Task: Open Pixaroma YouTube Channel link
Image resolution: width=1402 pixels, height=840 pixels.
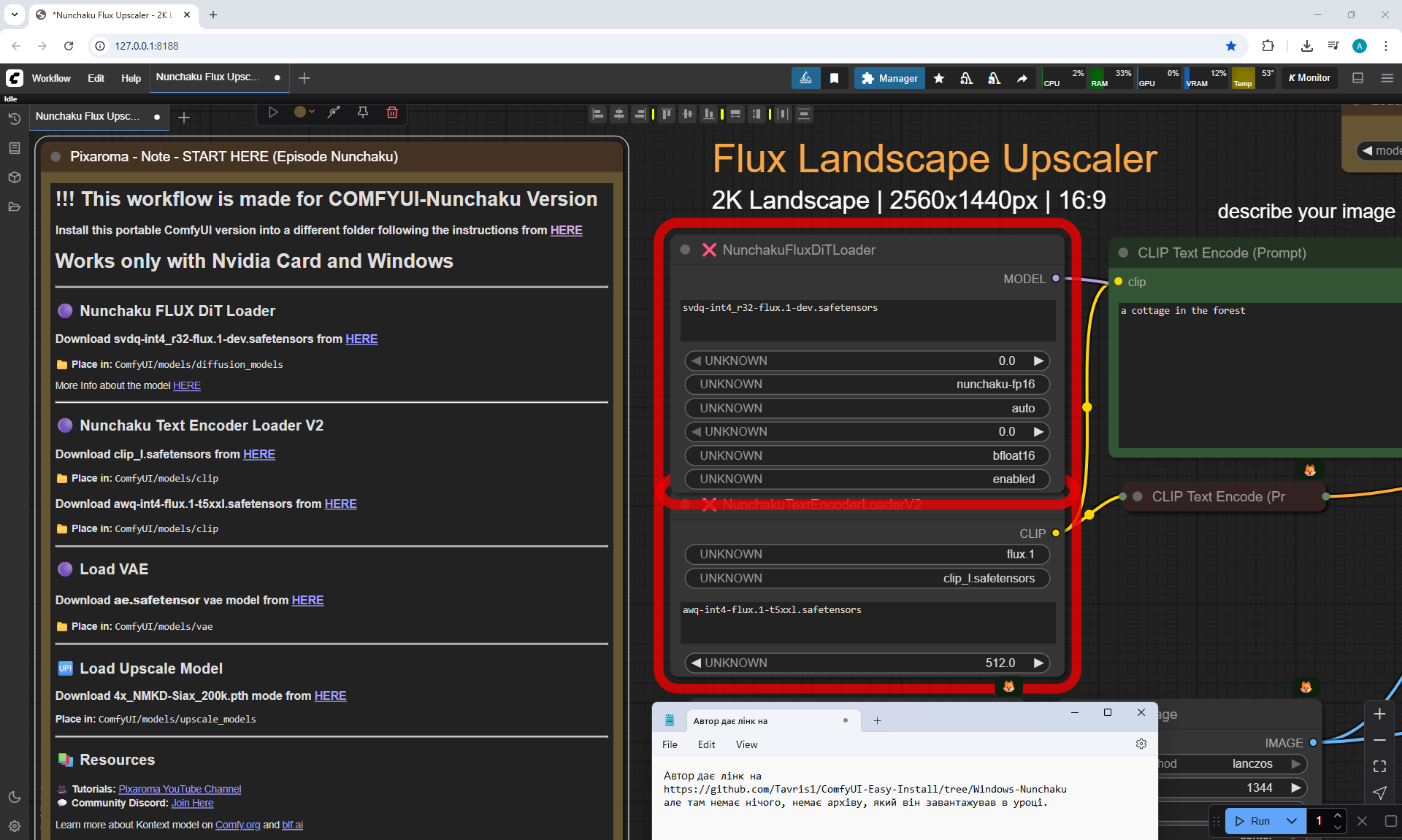Action: pos(180,789)
